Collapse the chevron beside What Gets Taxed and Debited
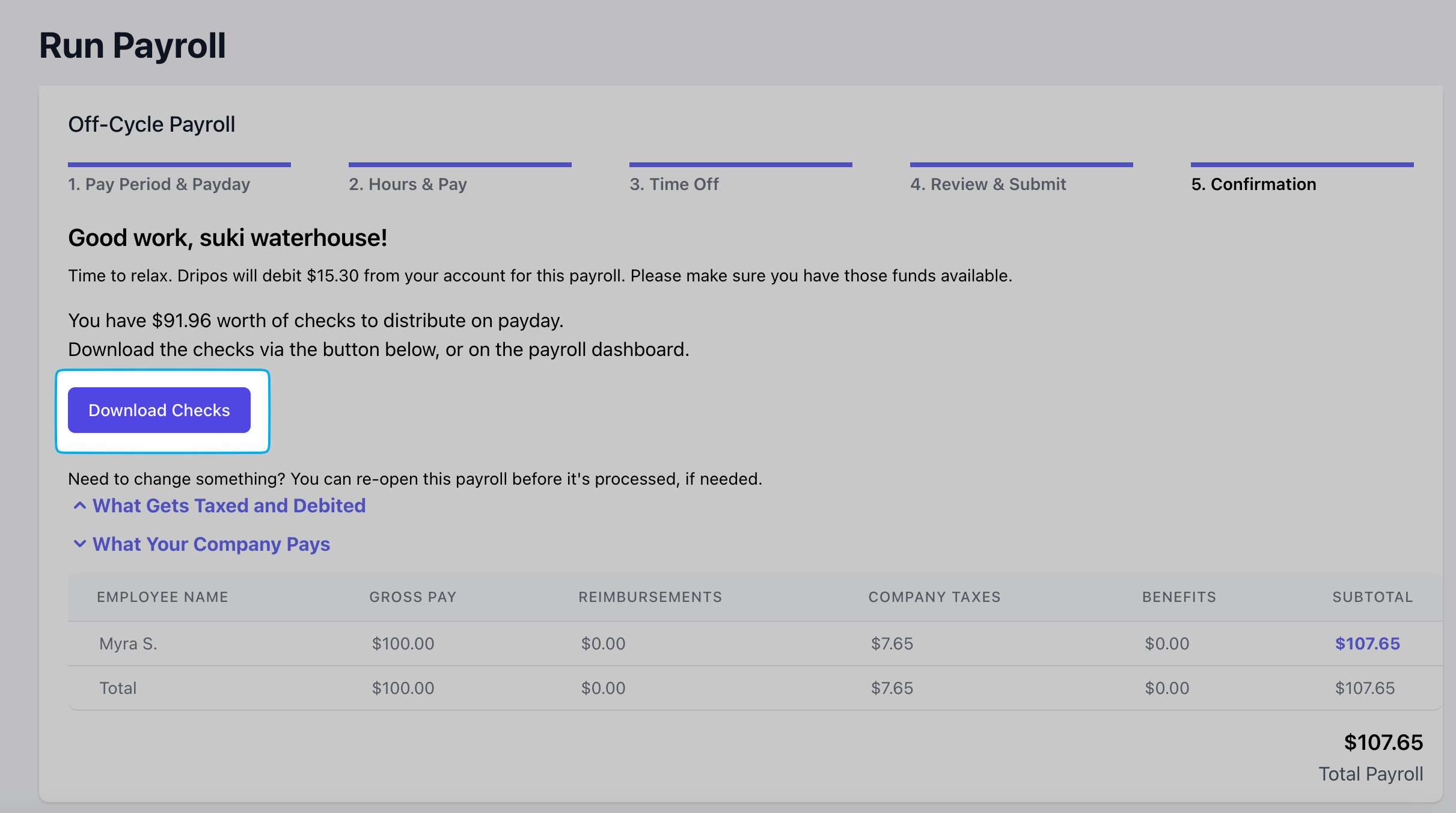Viewport: 1456px width, 813px height. coord(79,506)
